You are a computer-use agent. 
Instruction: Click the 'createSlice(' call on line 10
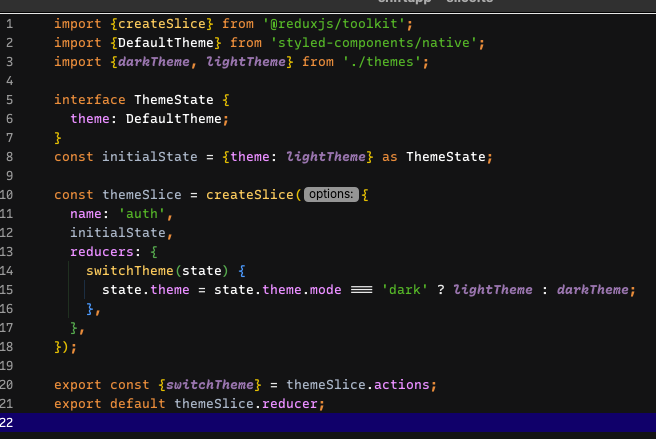254,195
